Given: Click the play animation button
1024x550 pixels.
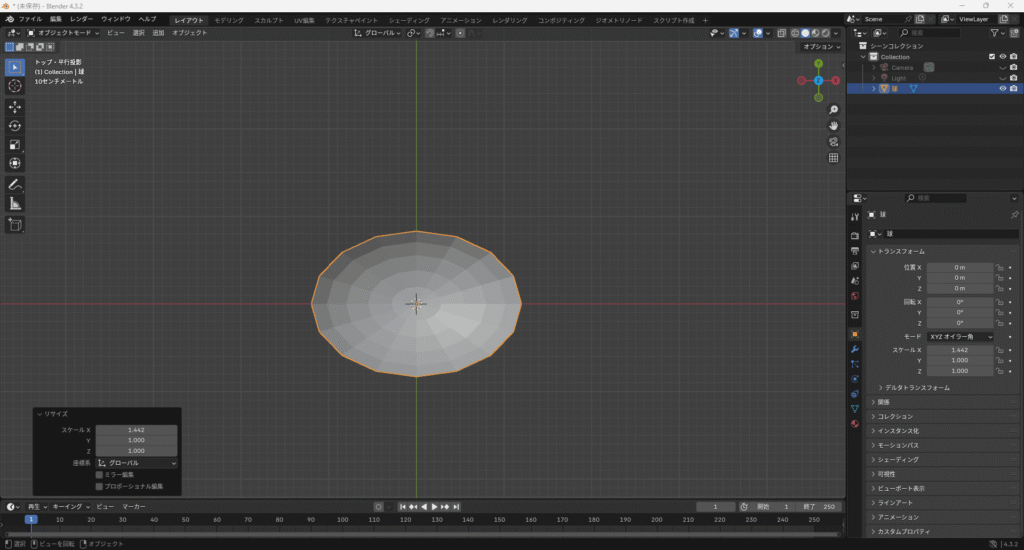Looking at the screenshot, I should click(434, 507).
